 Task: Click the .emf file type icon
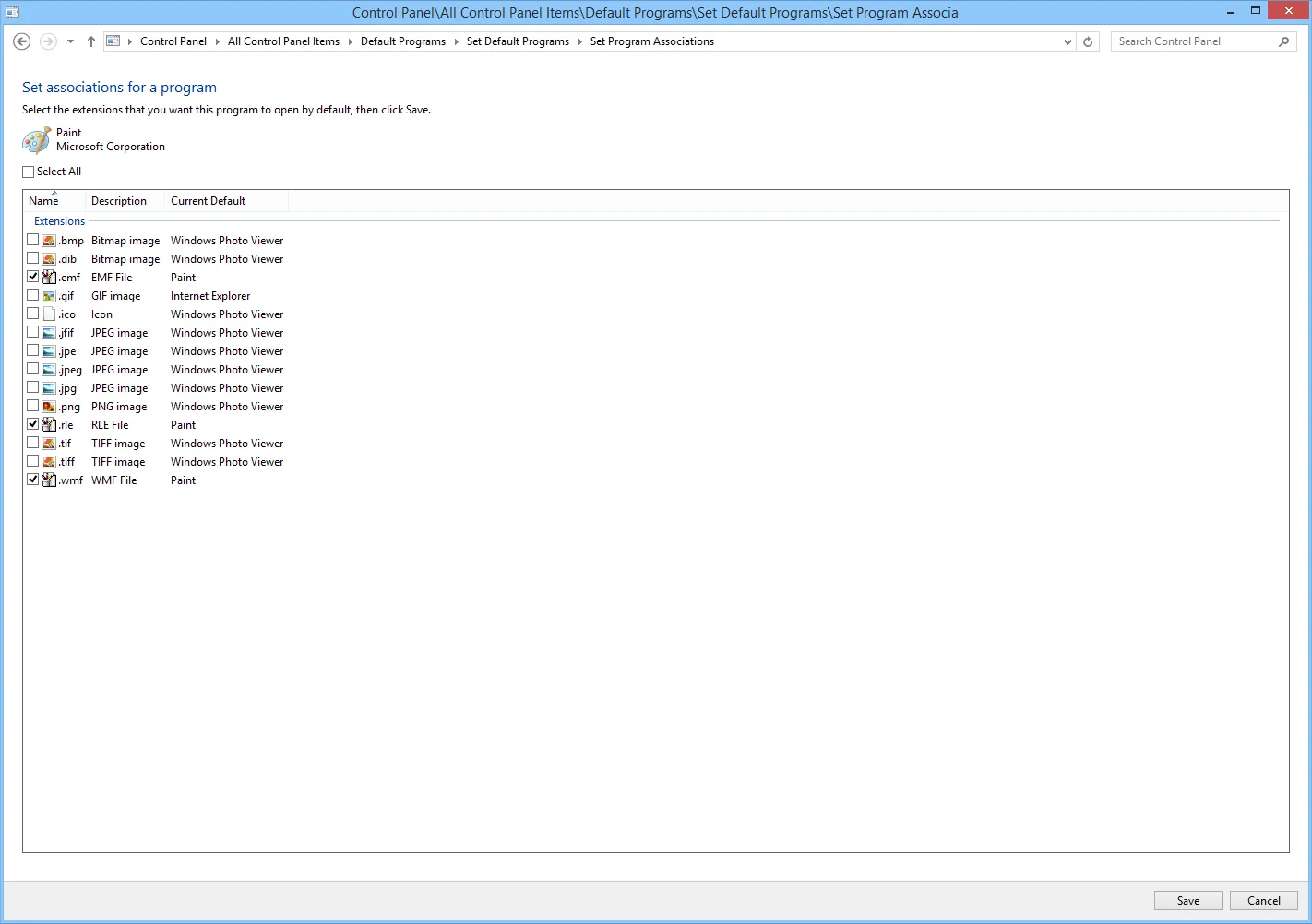(49, 278)
